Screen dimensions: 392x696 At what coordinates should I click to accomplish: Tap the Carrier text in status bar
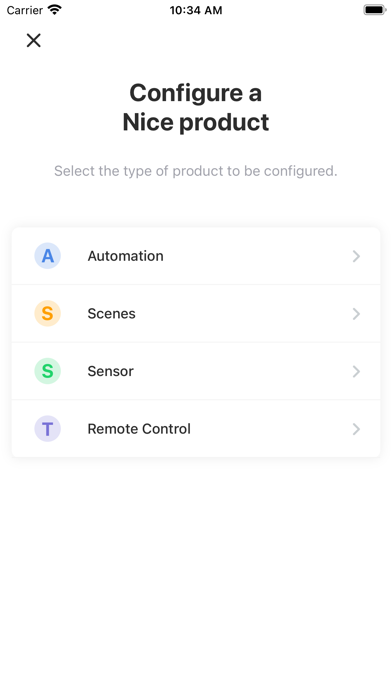(x=25, y=10)
